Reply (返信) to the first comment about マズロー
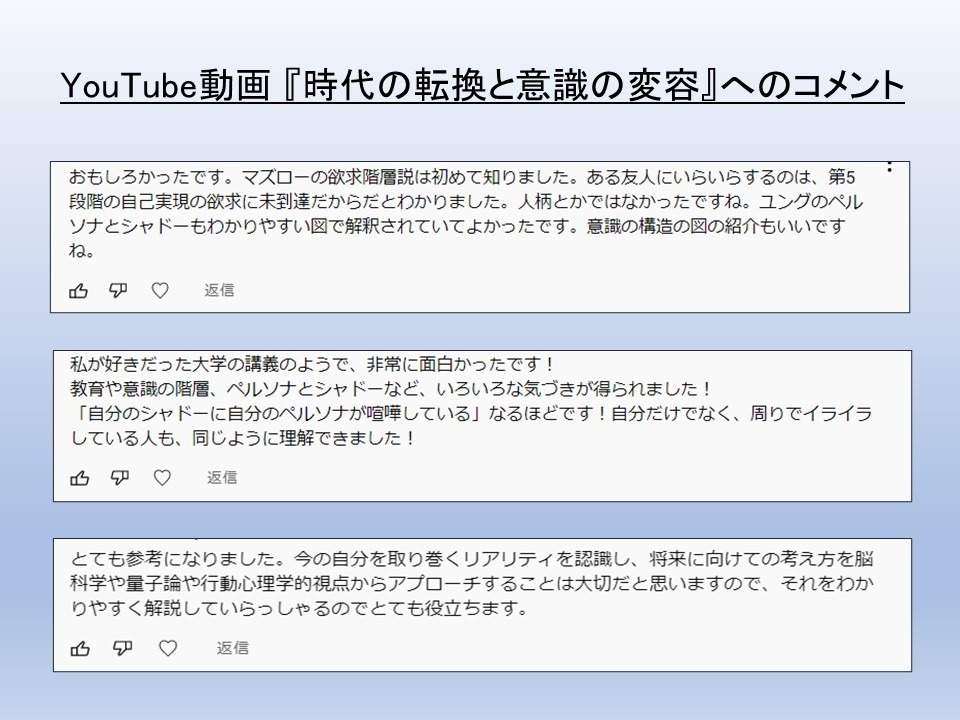This screenshot has width=960, height=720. [219, 291]
